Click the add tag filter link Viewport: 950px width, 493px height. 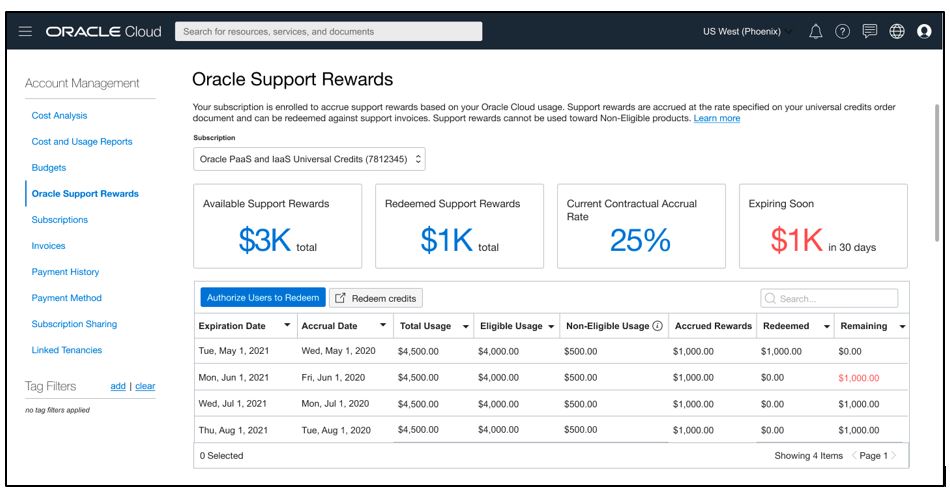[x=118, y=386]
